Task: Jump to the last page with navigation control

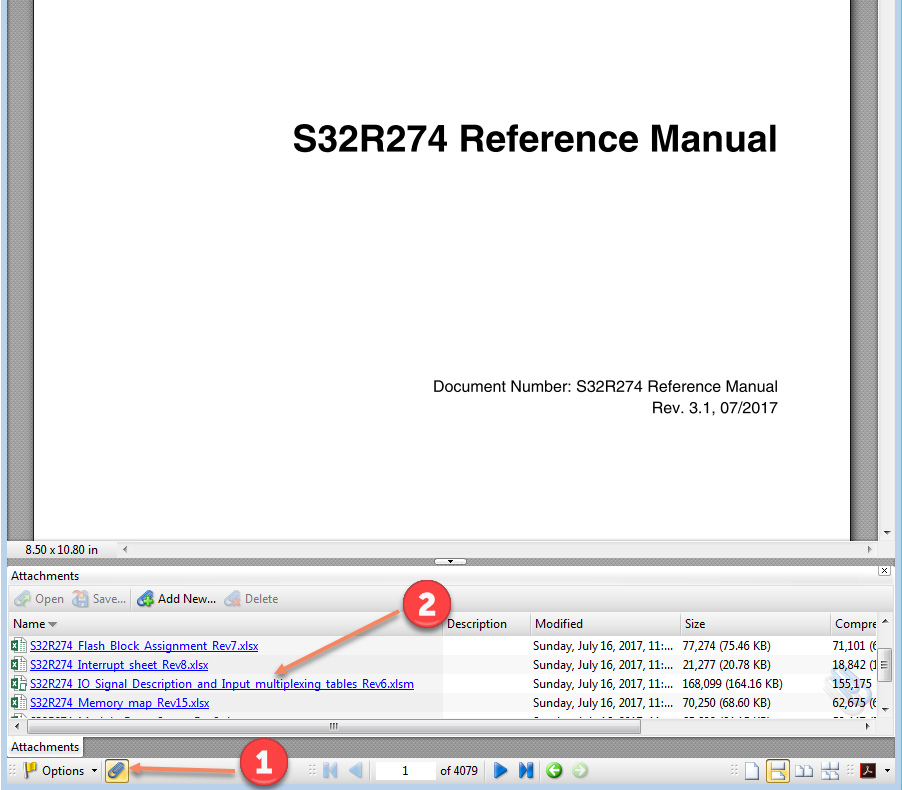Action: (x=526, y=770)
